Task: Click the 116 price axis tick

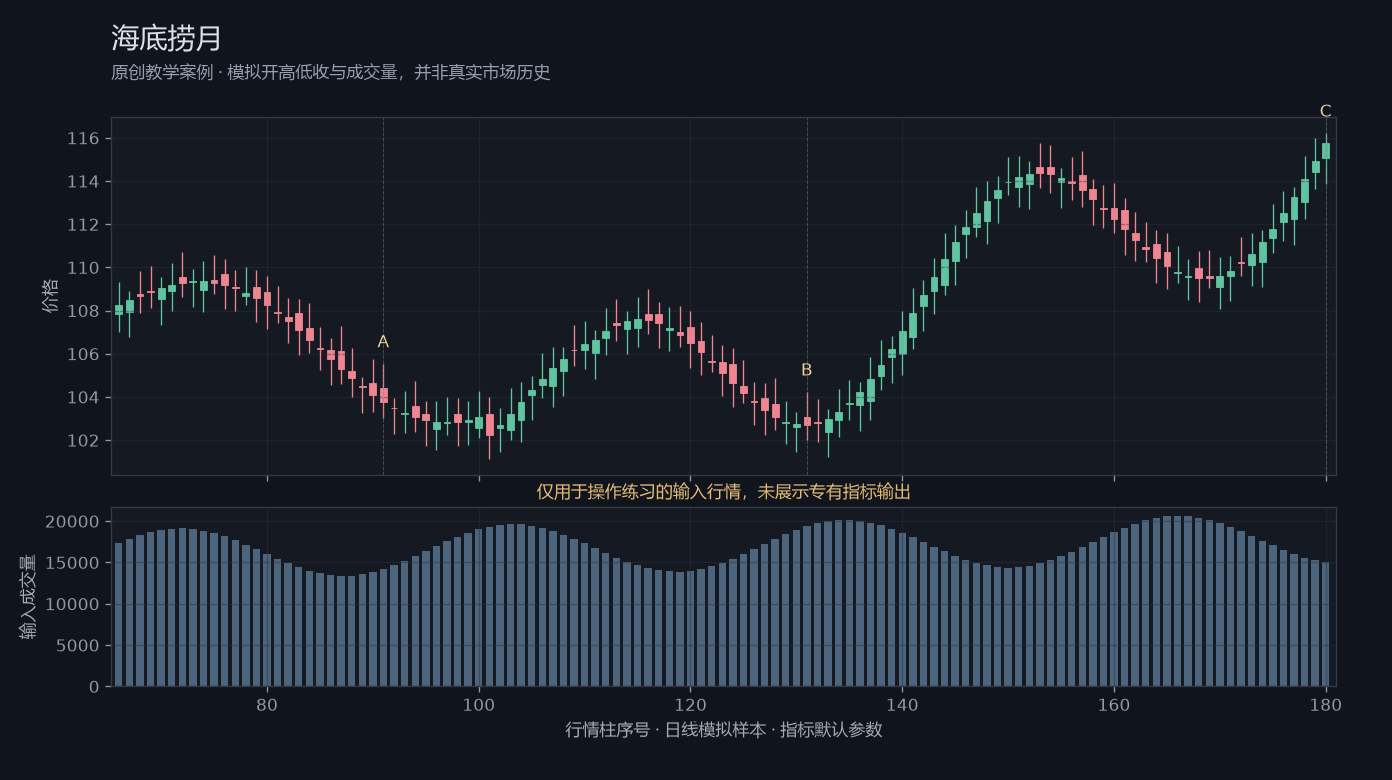Action: (83, 139)
